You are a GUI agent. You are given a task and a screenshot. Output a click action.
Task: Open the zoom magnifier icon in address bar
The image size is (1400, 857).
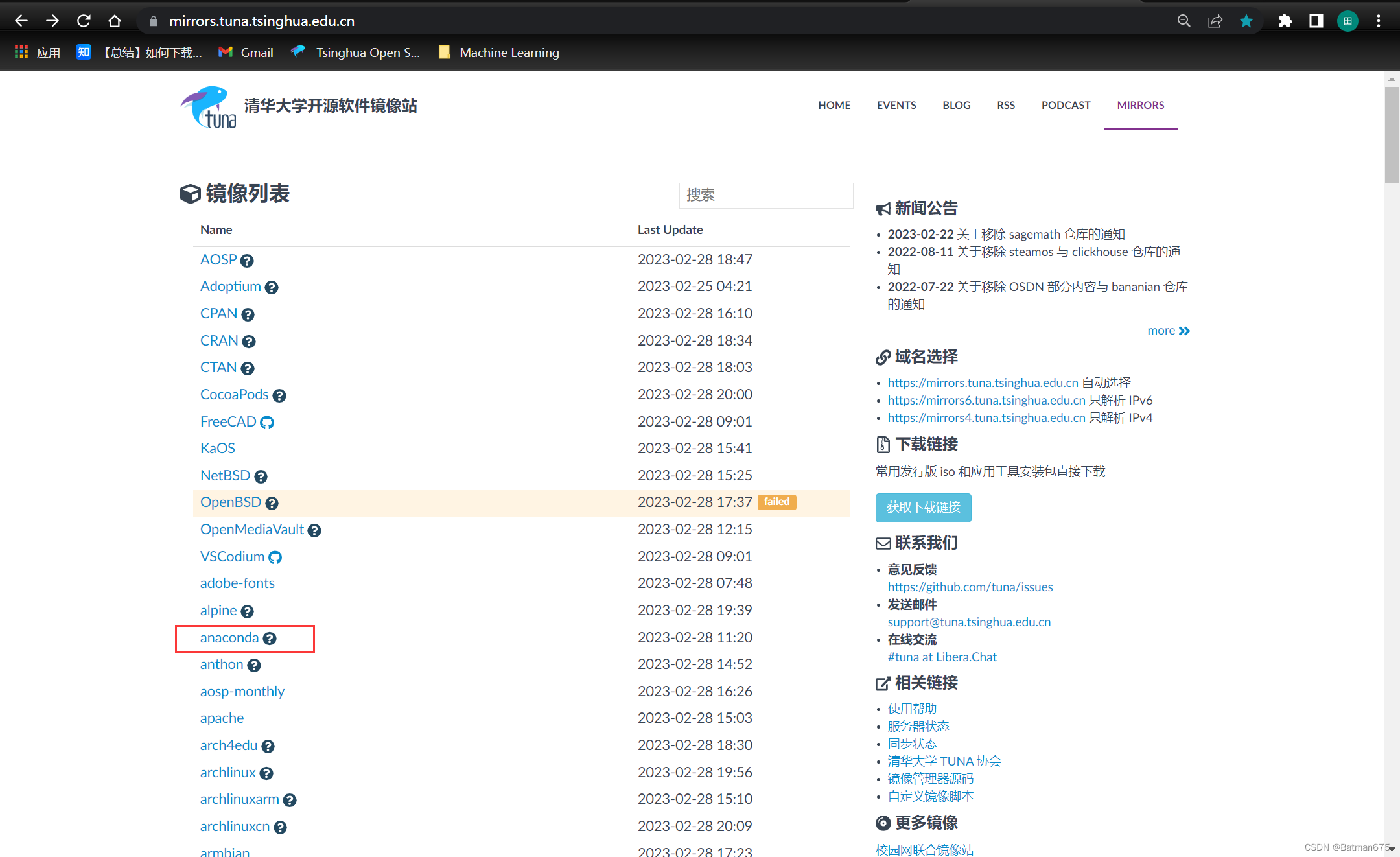tap(1184, 21)
